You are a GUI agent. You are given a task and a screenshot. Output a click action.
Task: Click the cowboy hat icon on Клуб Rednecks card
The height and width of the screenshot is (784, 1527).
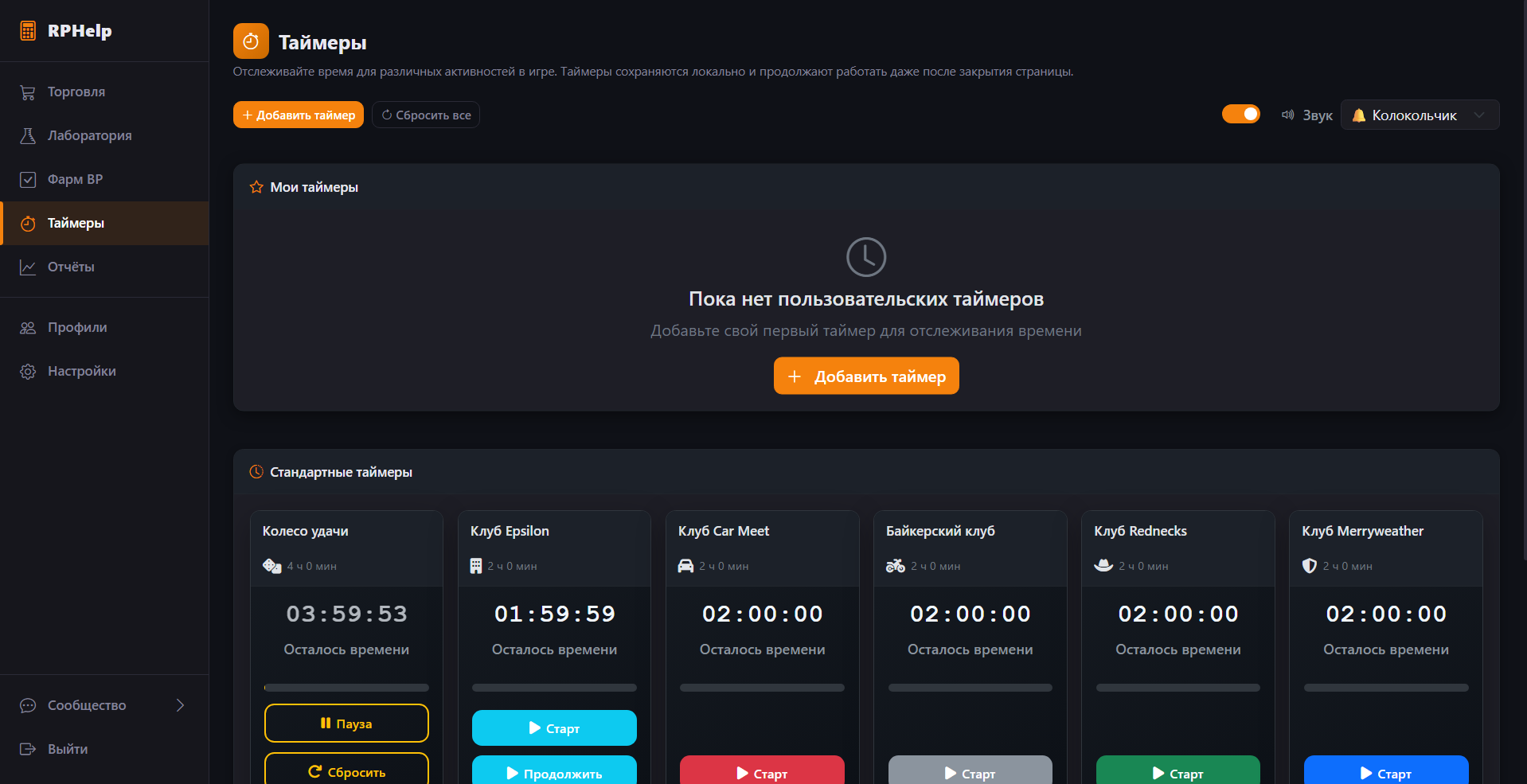[1103, 565]
